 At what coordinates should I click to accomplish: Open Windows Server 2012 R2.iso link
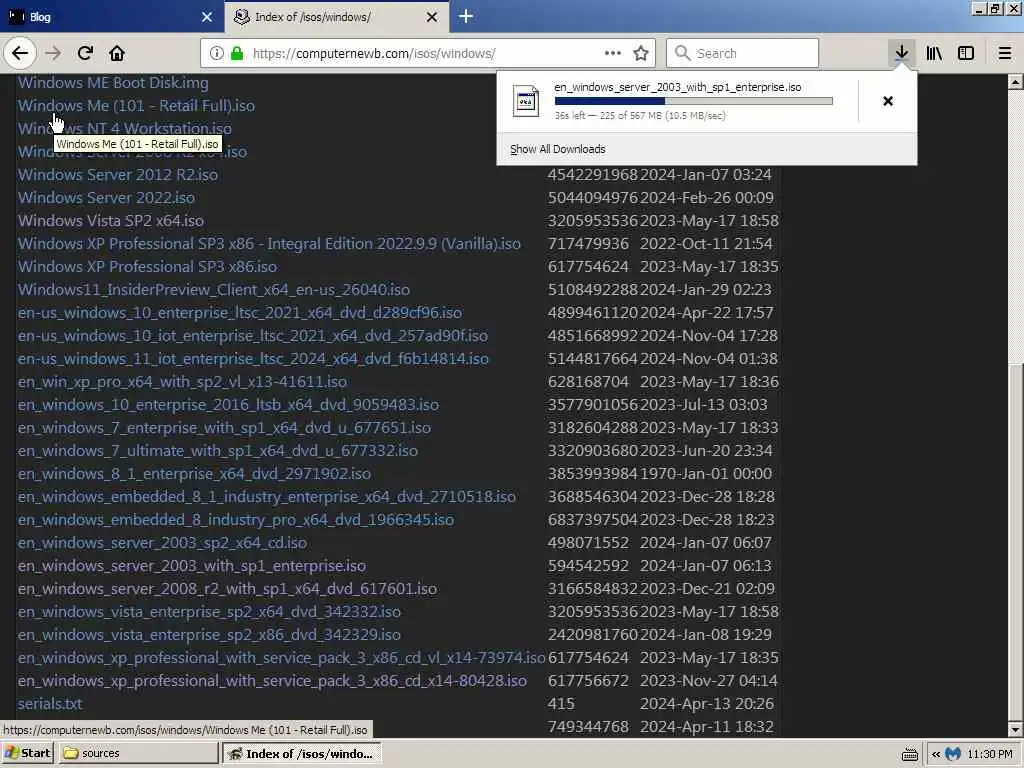[118, 174]
